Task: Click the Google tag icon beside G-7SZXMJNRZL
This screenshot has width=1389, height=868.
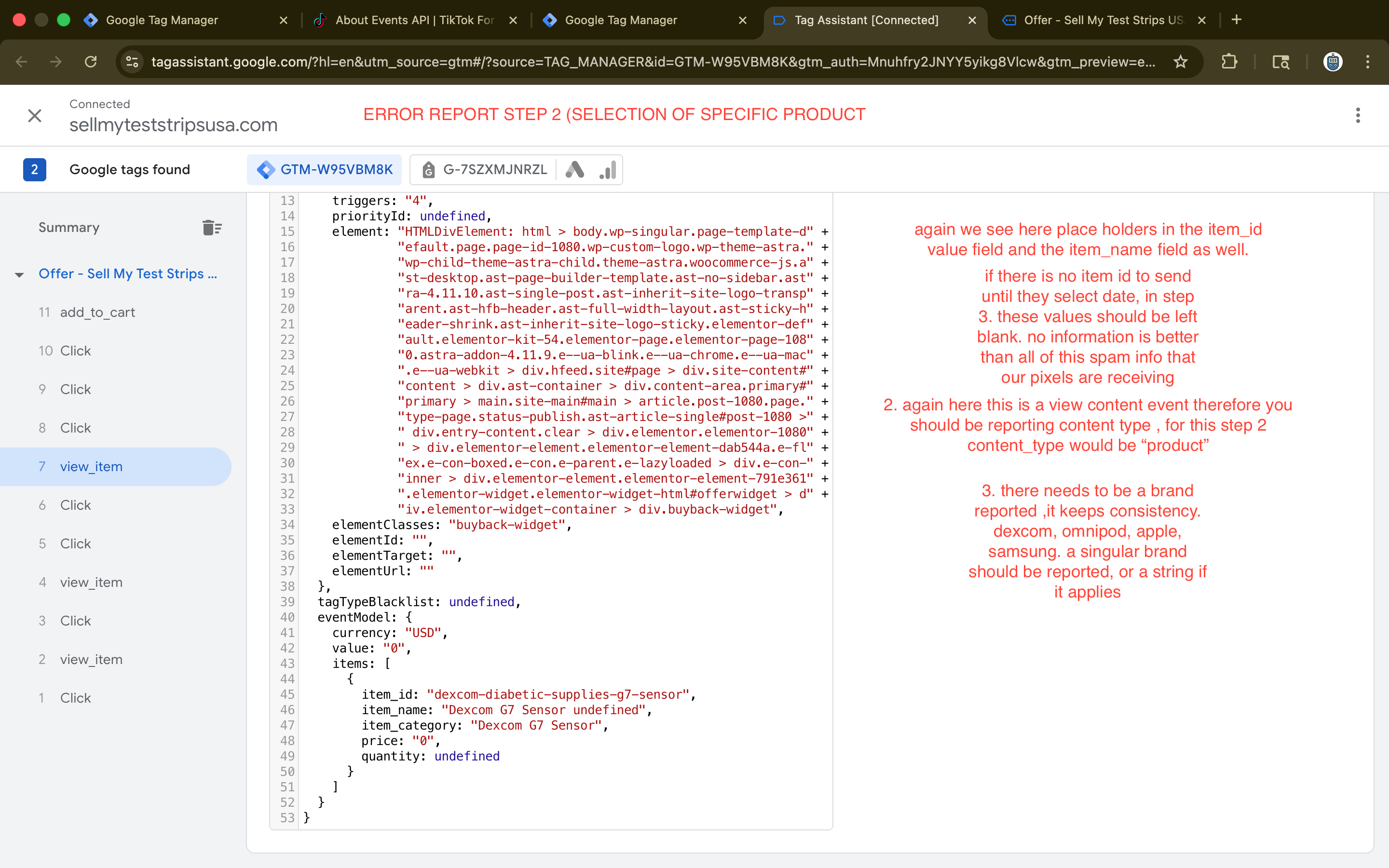Action: coord(428,170)
